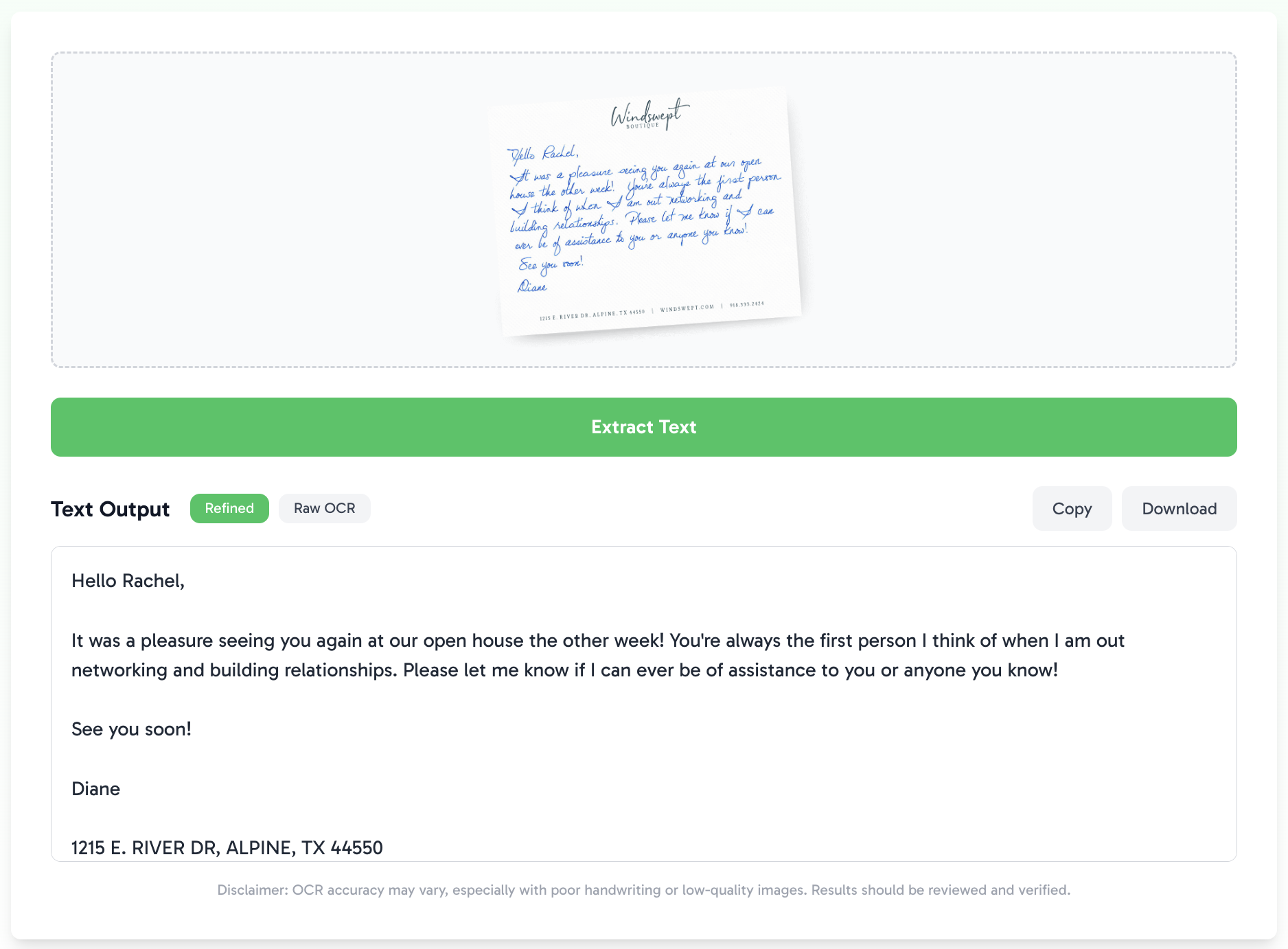Screen dimensions: 1288x949
Task: Run the Extract Text action
Action: click(643, 426)
